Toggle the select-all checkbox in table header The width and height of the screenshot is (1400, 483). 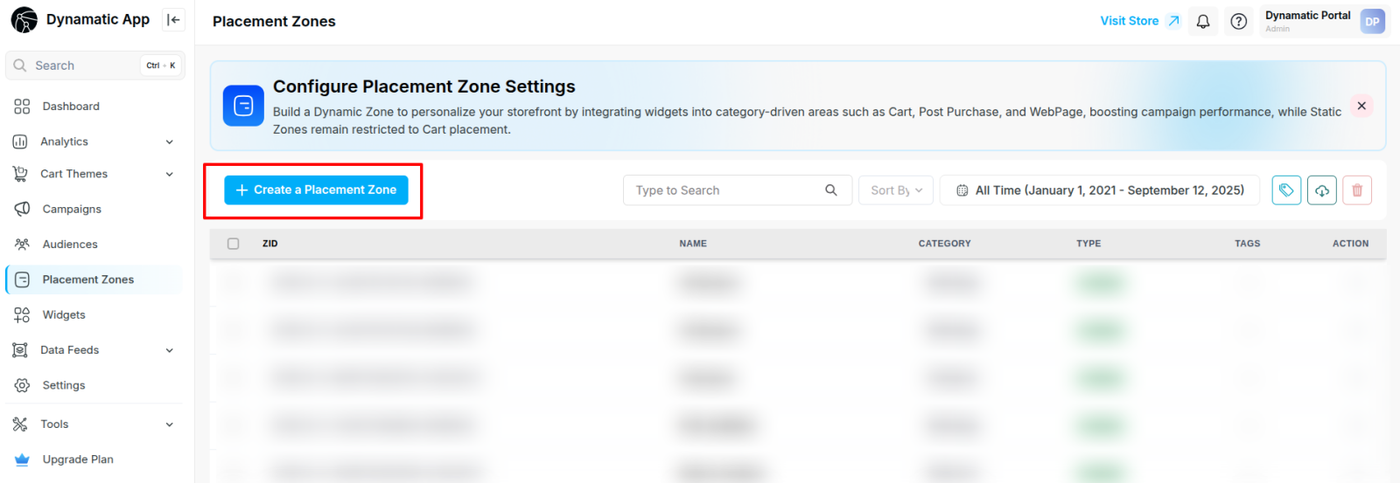point(233,243)
